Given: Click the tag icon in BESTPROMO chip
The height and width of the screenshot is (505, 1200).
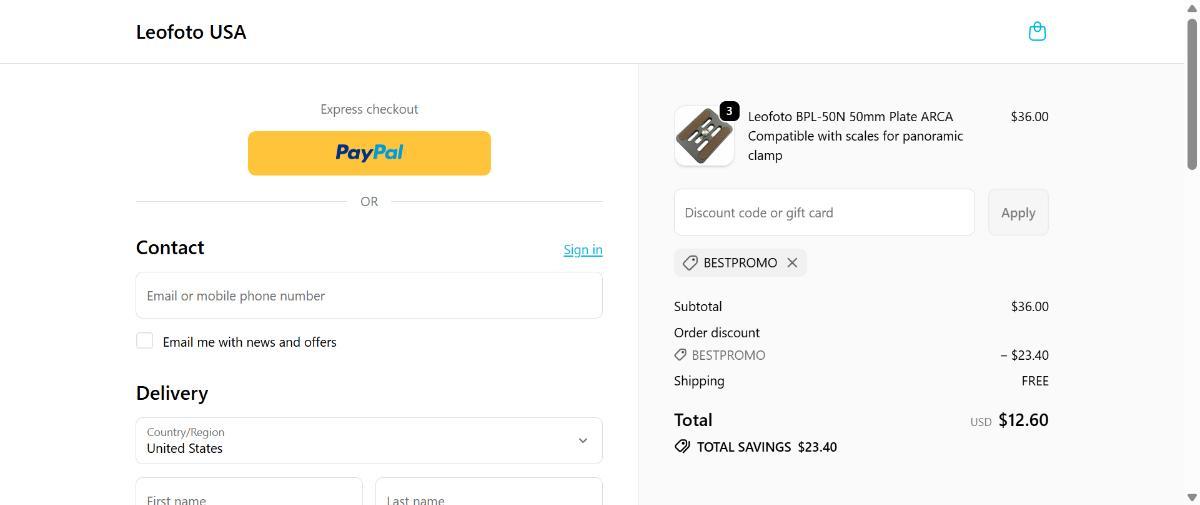Looking at the screenshot, I should coord(690,262).
